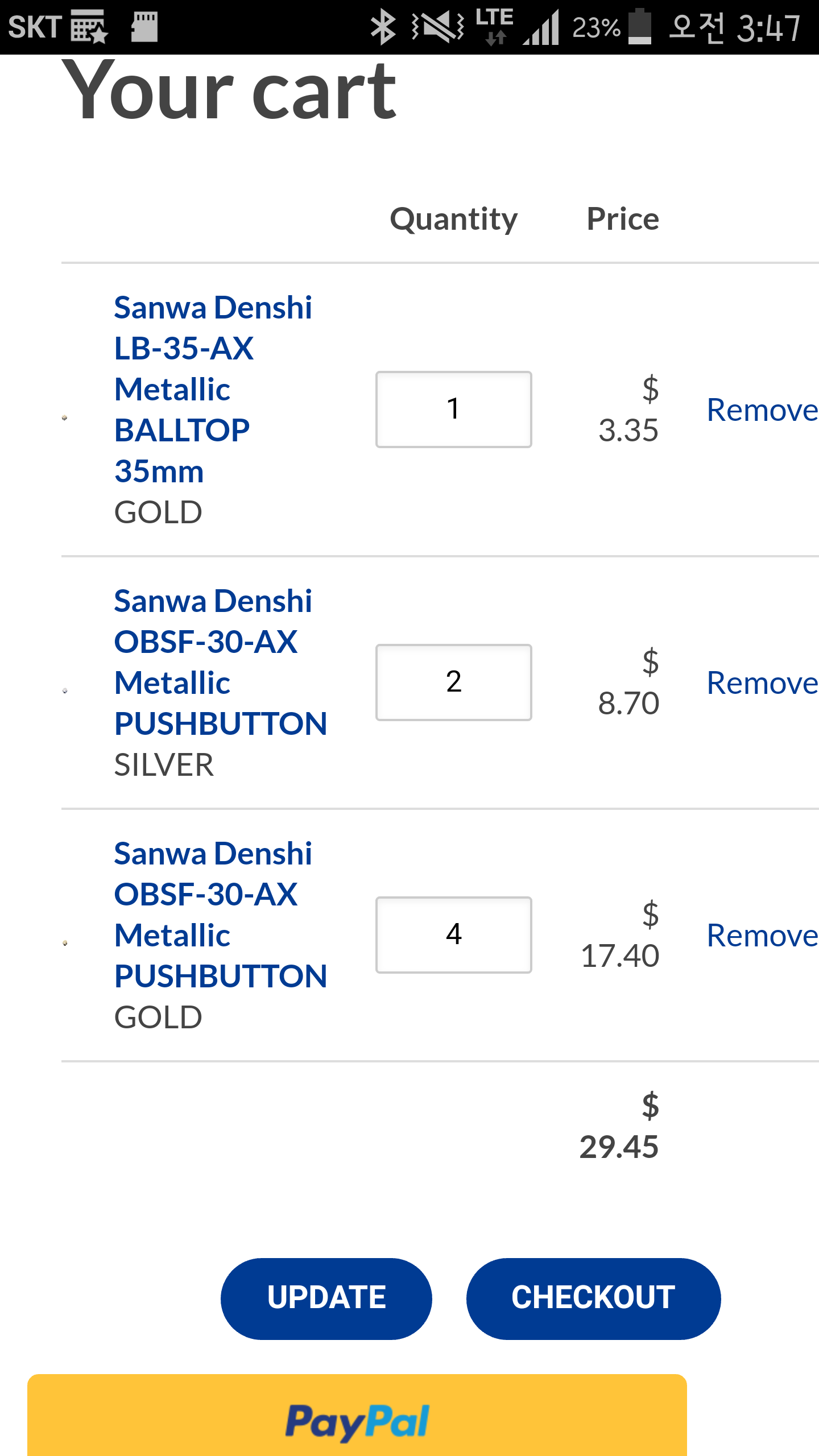819x1456 pixels.
Task: Remove the gold pushbutton priced 17.40
Action: coord(762,935)
